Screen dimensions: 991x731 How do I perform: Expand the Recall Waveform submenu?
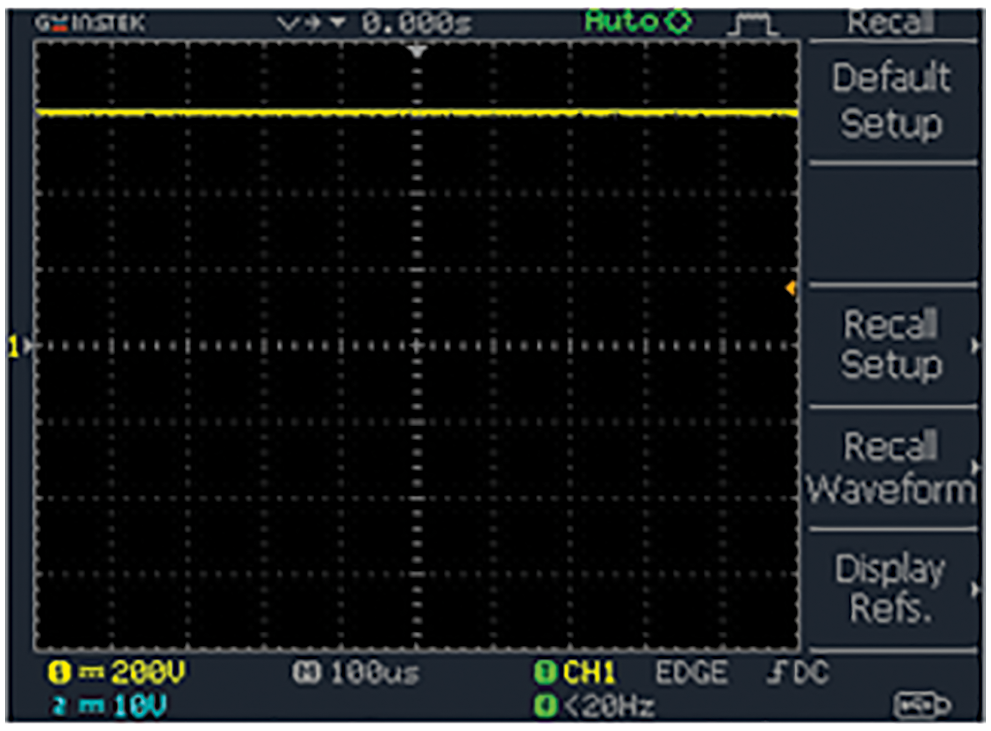tap(891, 467)
